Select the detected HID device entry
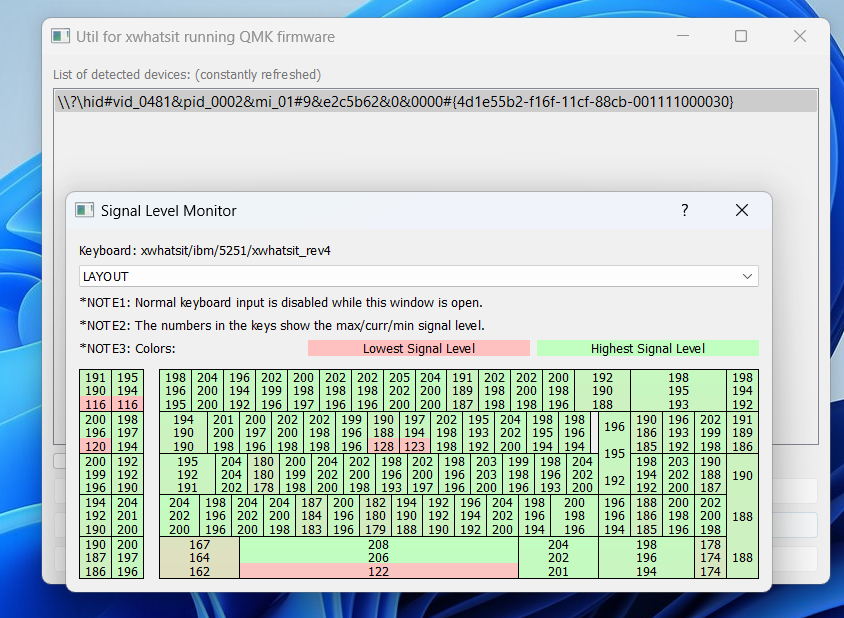The image size is (844, 618). tap(435, 101)
